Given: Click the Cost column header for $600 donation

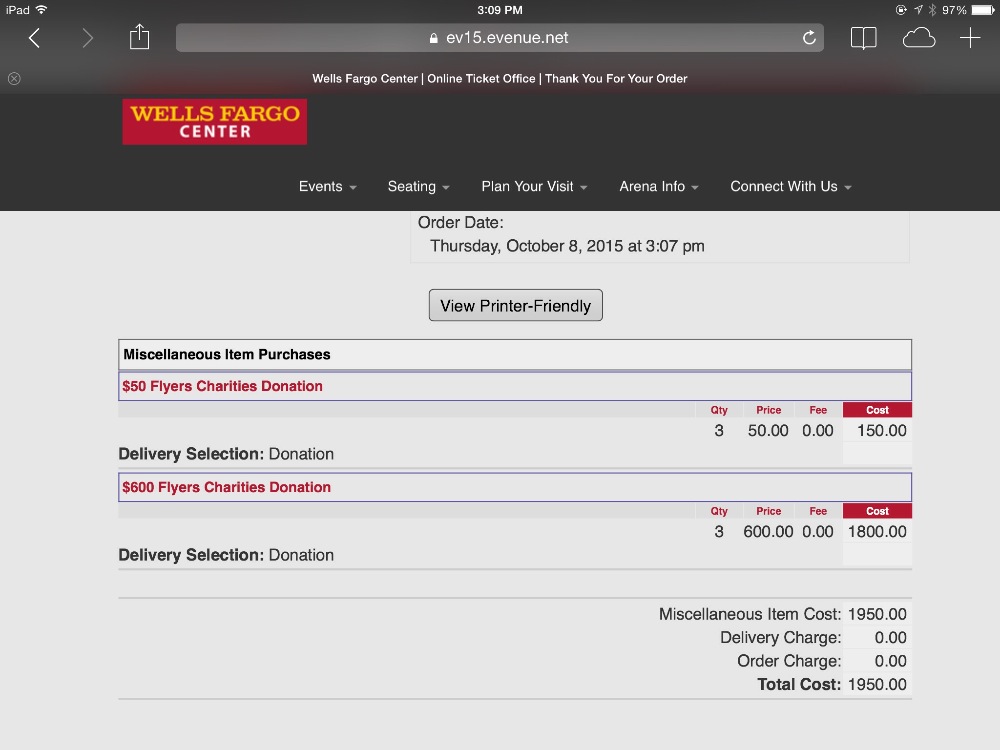Looking at the screenshot, I should 877,511.
